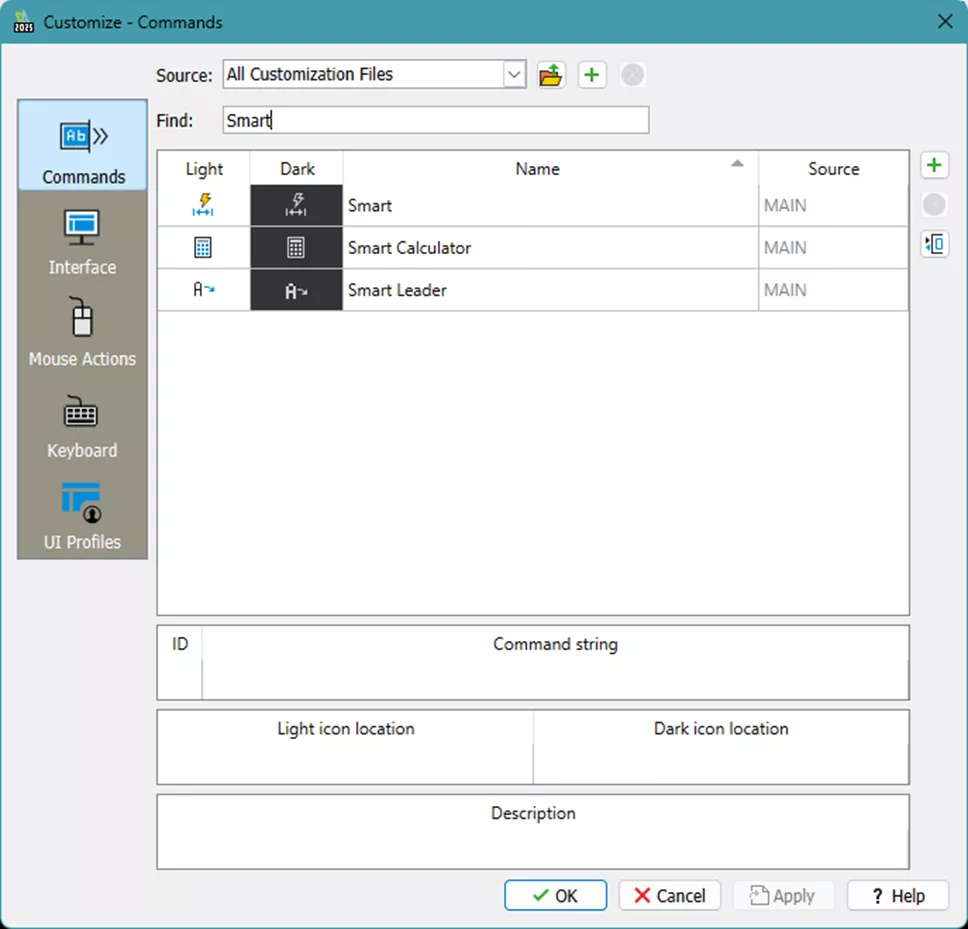The image size is (968, 929).
Task: Click import icon below right-side plus
Action: (934, 244)
